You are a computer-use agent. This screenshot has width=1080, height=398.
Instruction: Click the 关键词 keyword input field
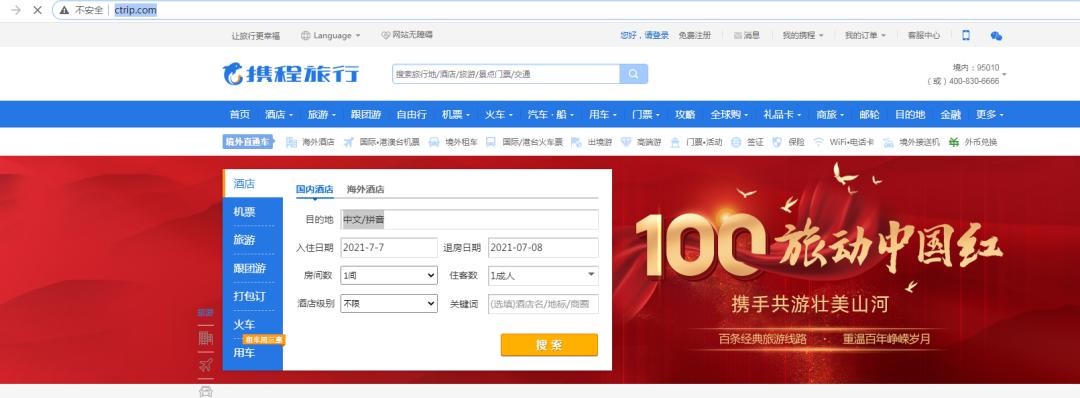(x=543, y=304)
